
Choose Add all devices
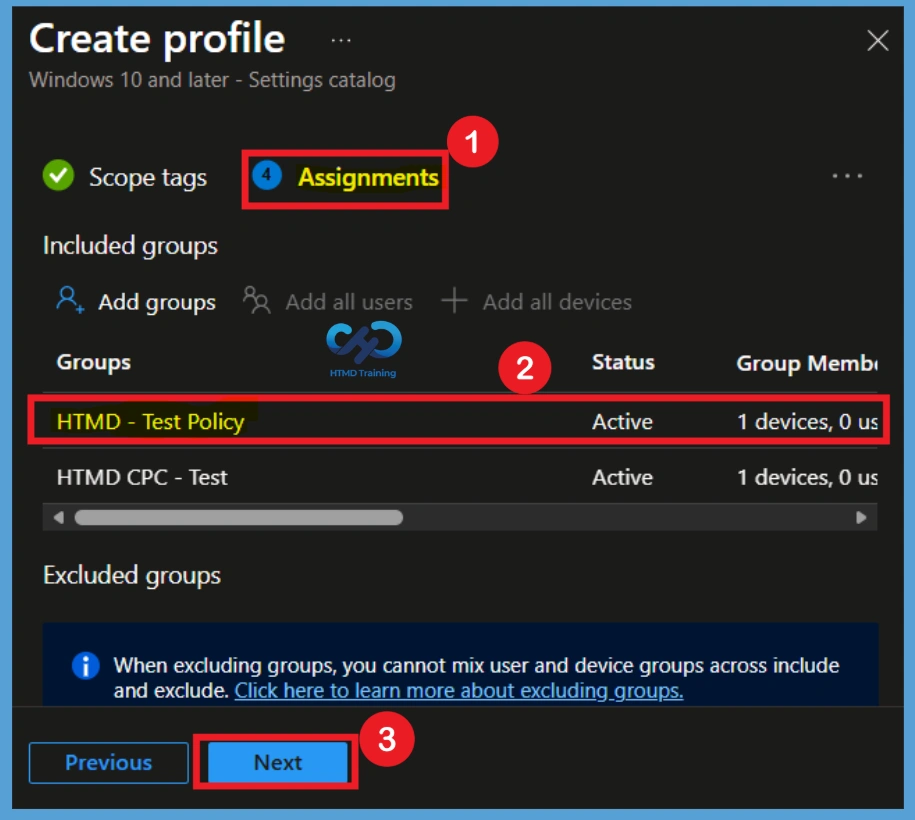[x=557, y=302]
